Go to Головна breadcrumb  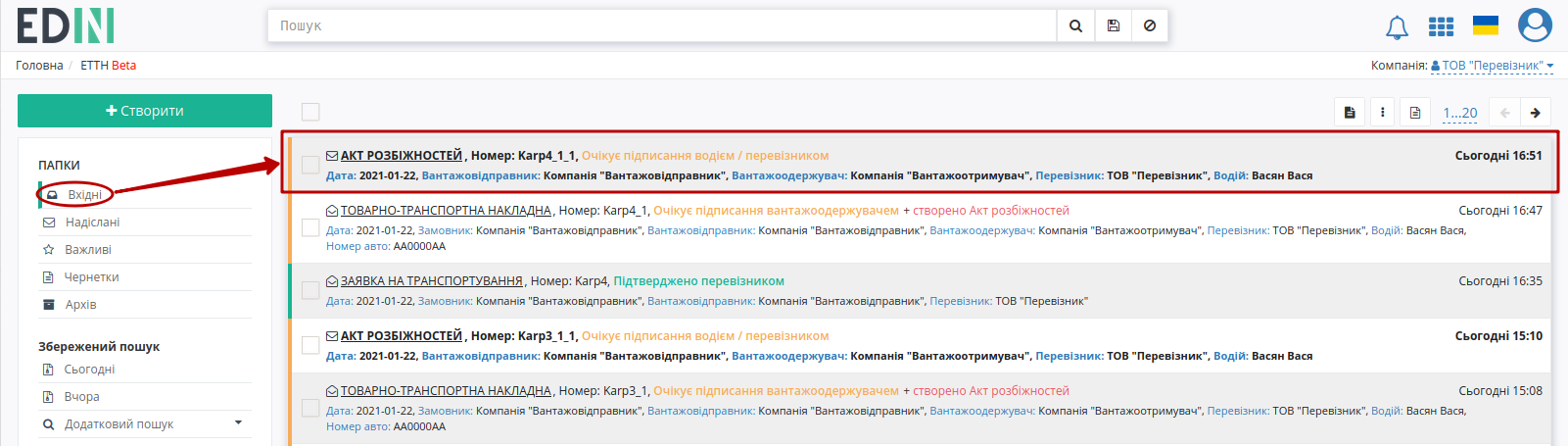coord(39,66)
